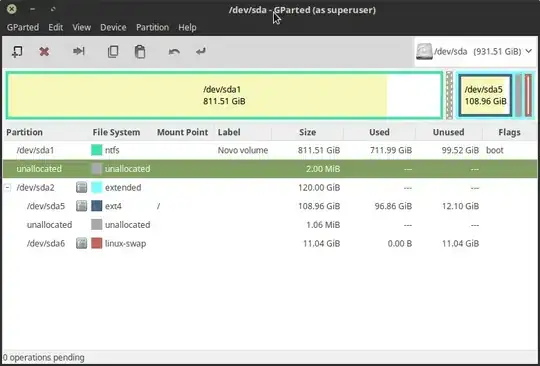
Task: Click the Size column header
Action: click(x=307, y=132)
